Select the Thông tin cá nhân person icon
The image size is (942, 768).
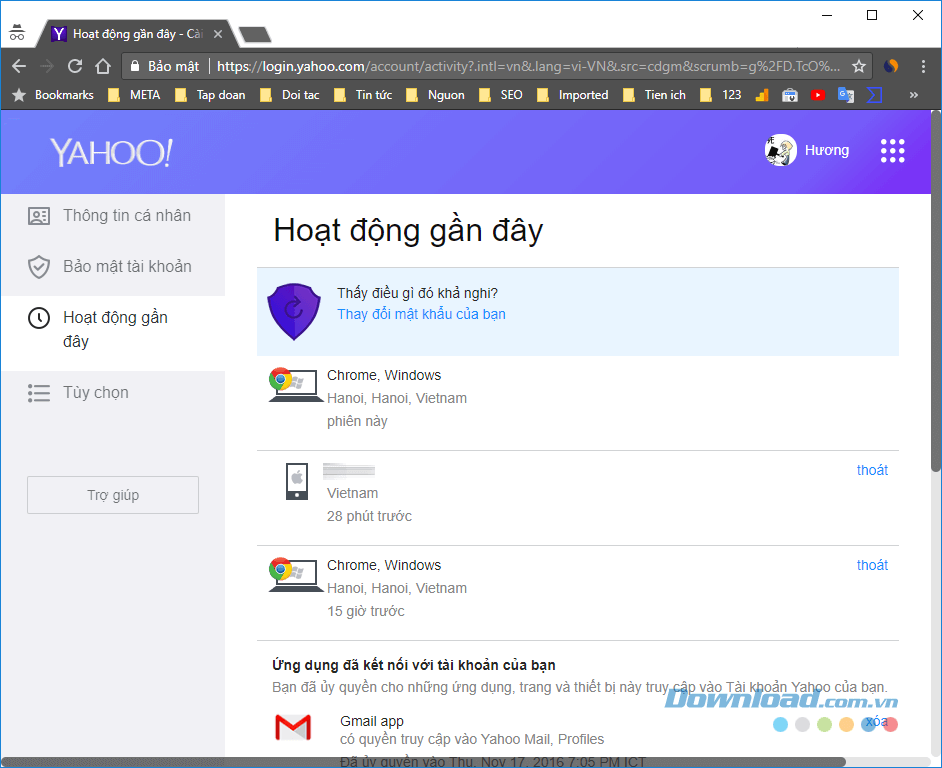tap(39, 215)
